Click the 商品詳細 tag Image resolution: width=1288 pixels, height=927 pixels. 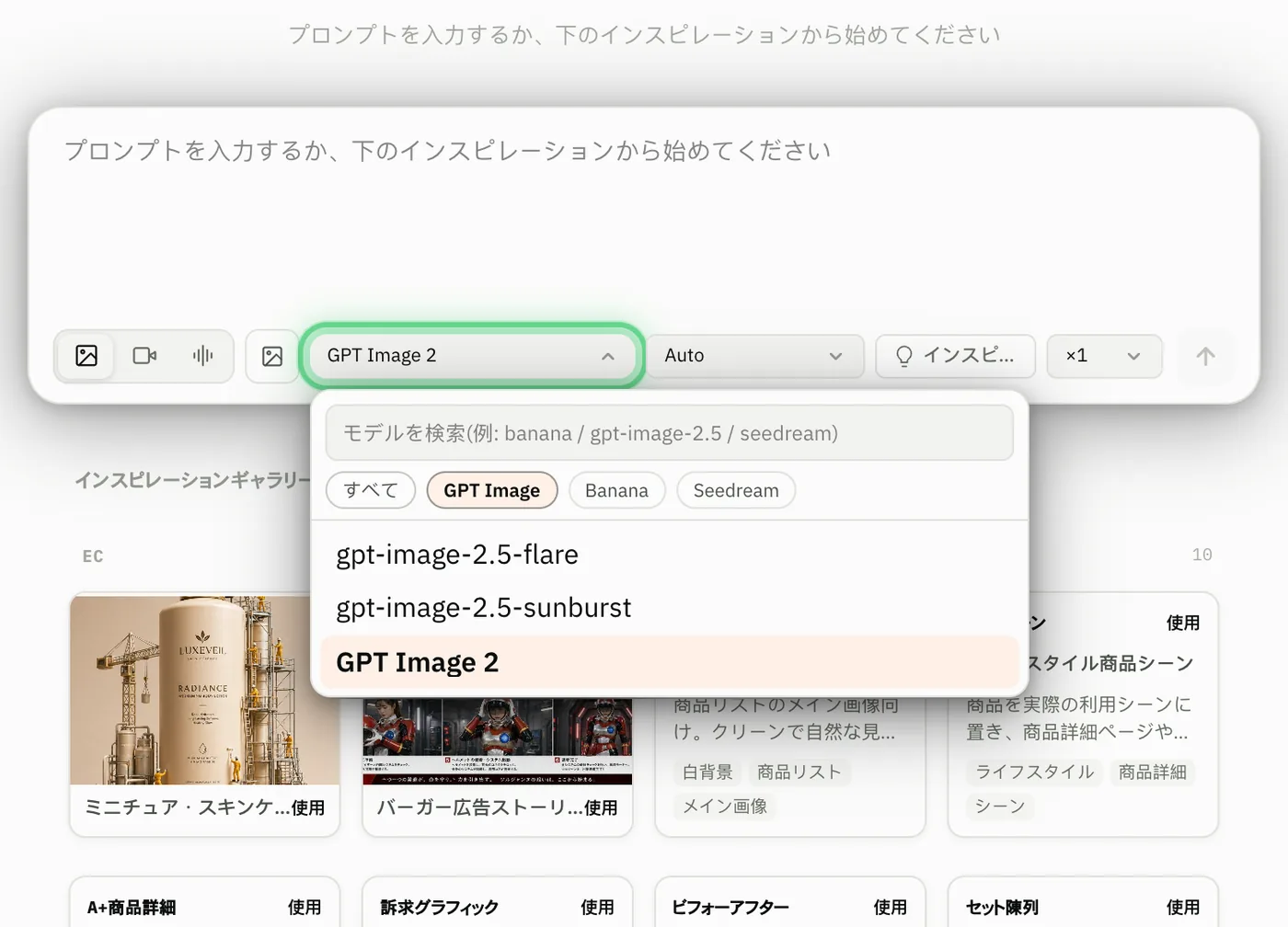point(1153,772)
